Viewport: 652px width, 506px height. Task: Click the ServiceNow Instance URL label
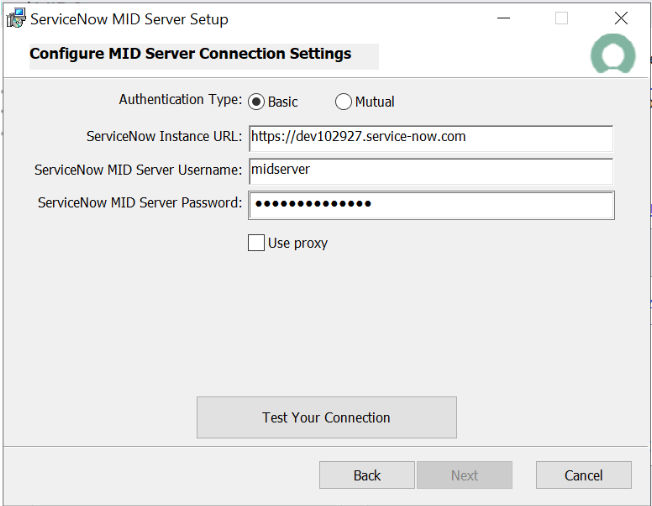[x=164, y=136]
